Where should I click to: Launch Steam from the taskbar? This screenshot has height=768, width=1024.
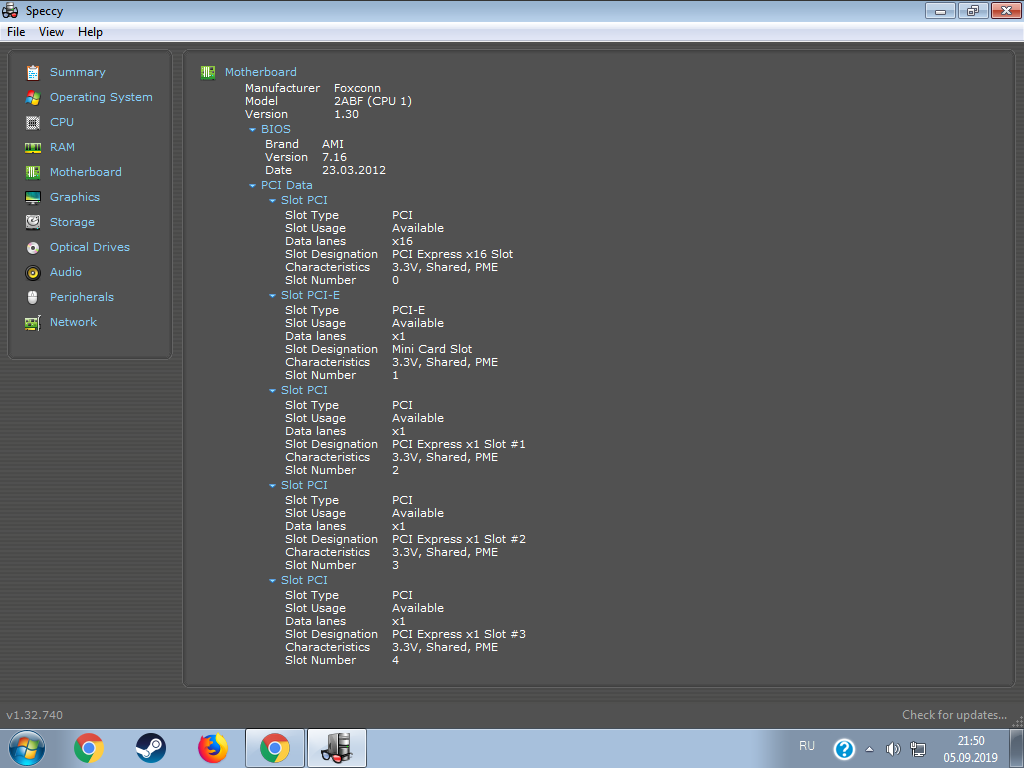tap(150, 747)
